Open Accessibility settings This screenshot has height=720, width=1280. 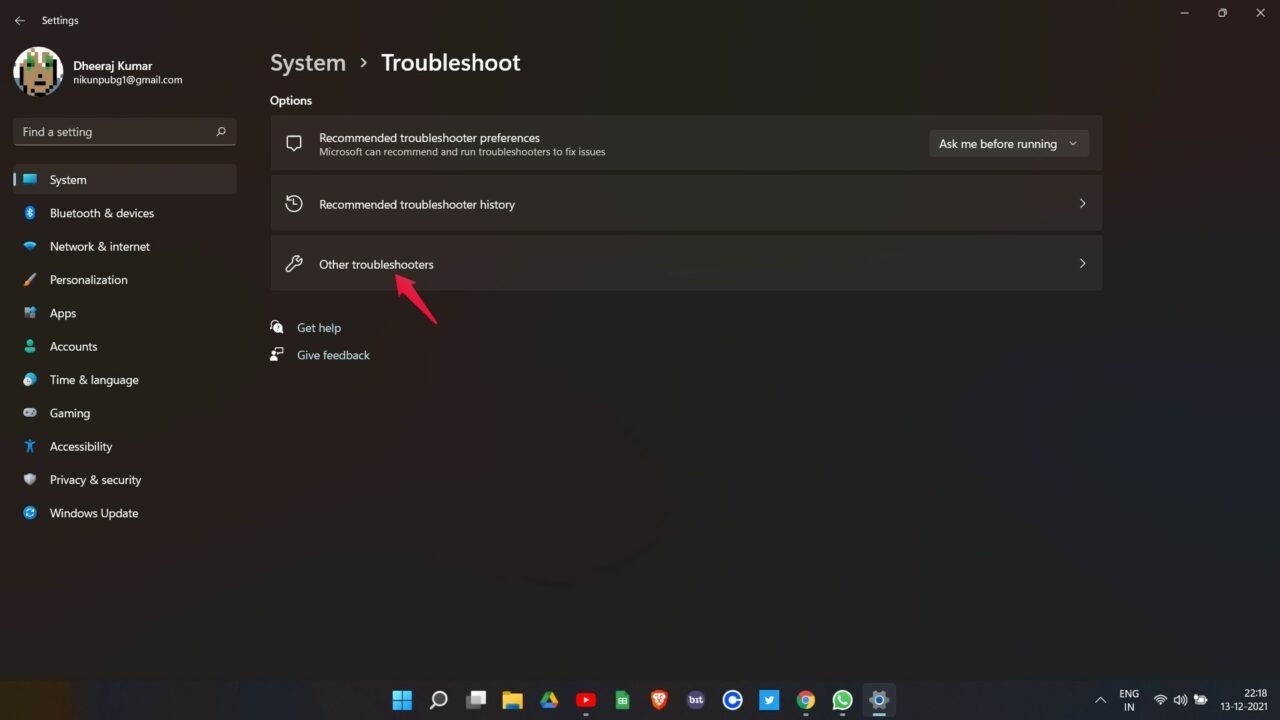pos(125,446)
